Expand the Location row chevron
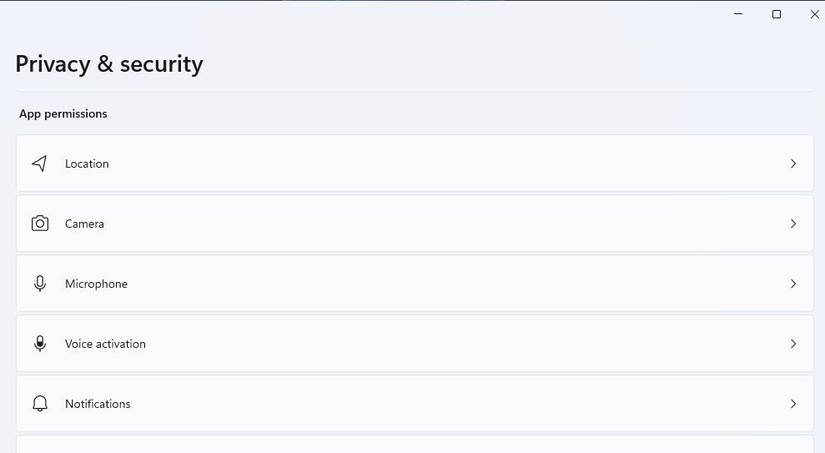This screenshot has height=453, width=825. tap(793, 164)
